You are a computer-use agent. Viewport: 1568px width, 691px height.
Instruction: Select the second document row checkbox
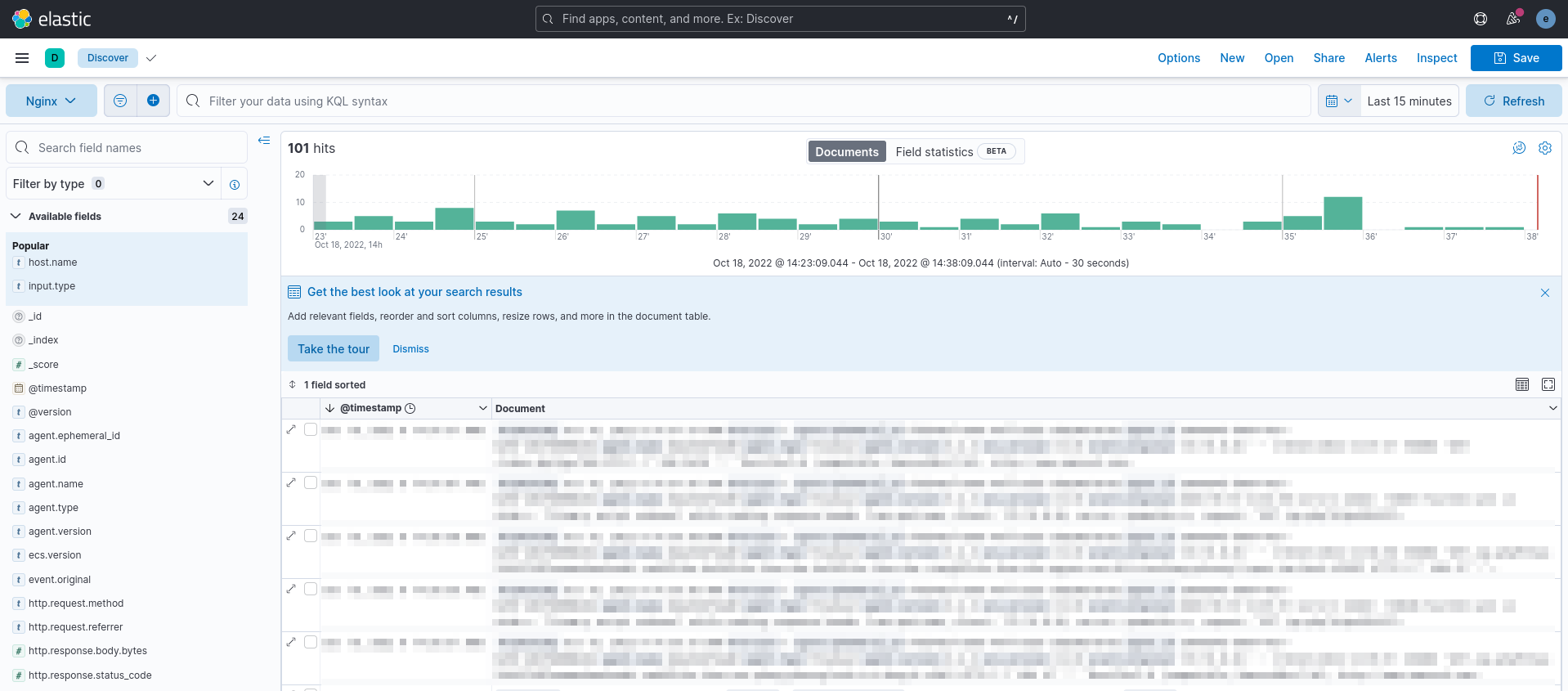point(311,482)
